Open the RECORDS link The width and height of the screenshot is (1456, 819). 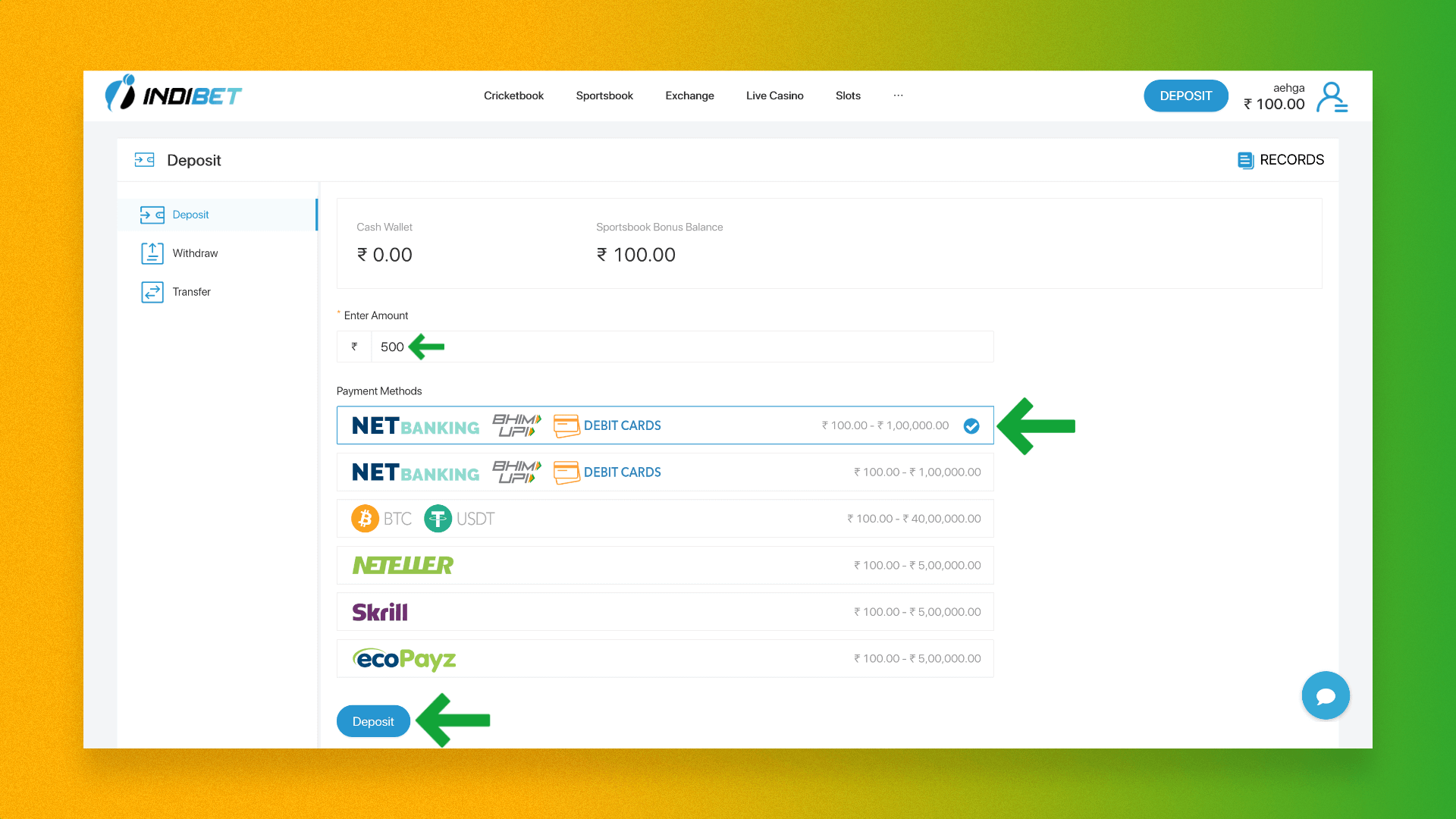click(1281, 160)
